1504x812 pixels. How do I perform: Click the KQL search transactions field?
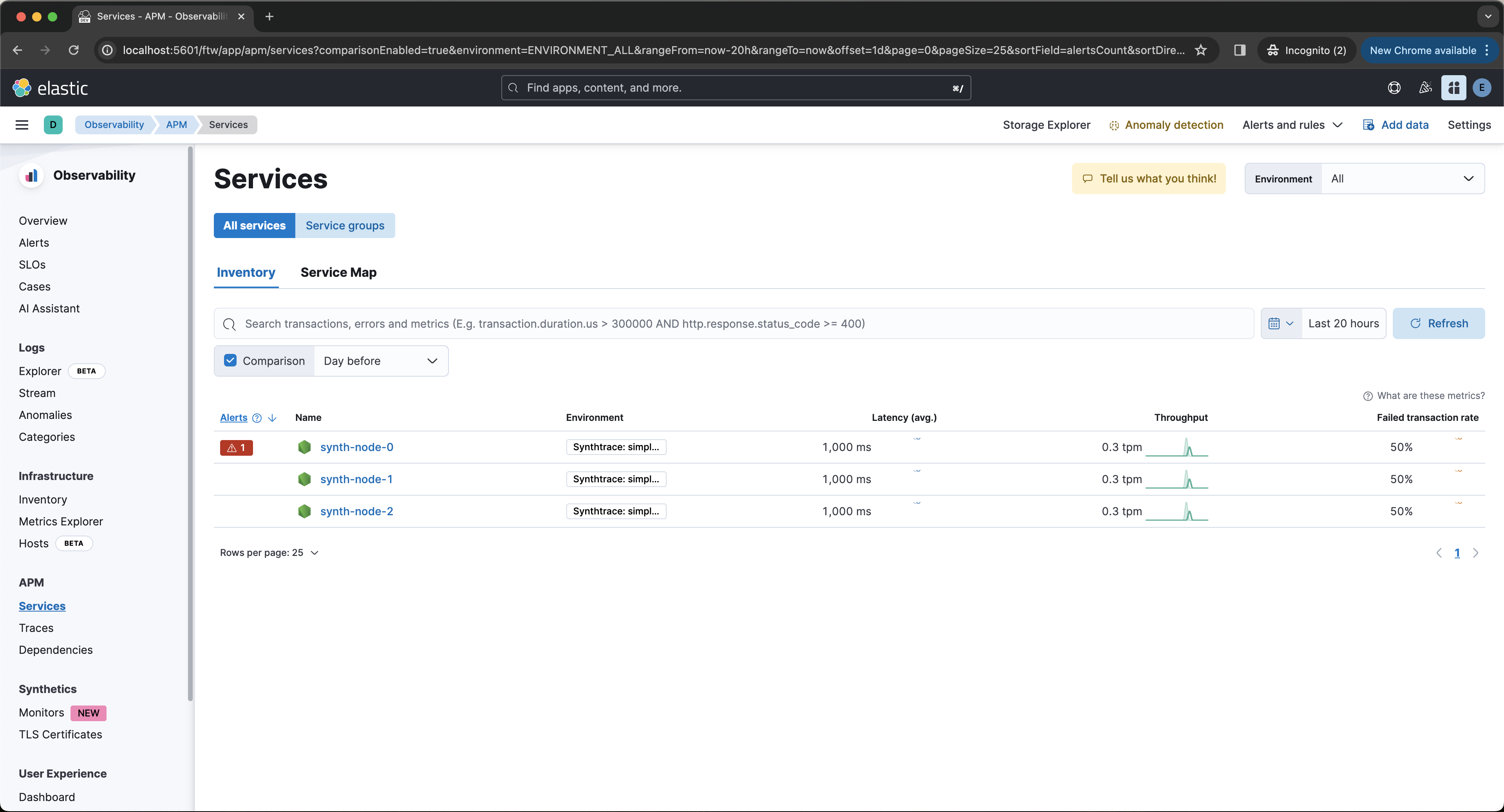click(734, 323)
